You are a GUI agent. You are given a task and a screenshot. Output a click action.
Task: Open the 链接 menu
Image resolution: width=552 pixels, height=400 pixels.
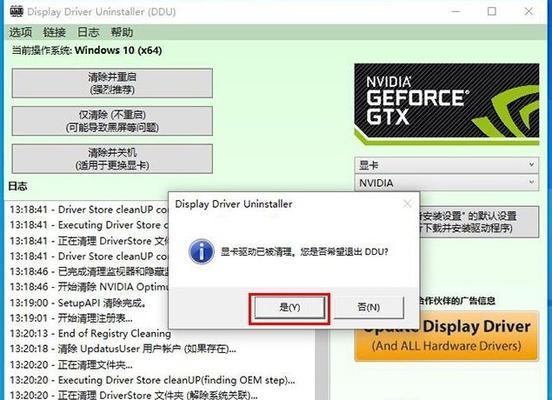click(54, 32)
